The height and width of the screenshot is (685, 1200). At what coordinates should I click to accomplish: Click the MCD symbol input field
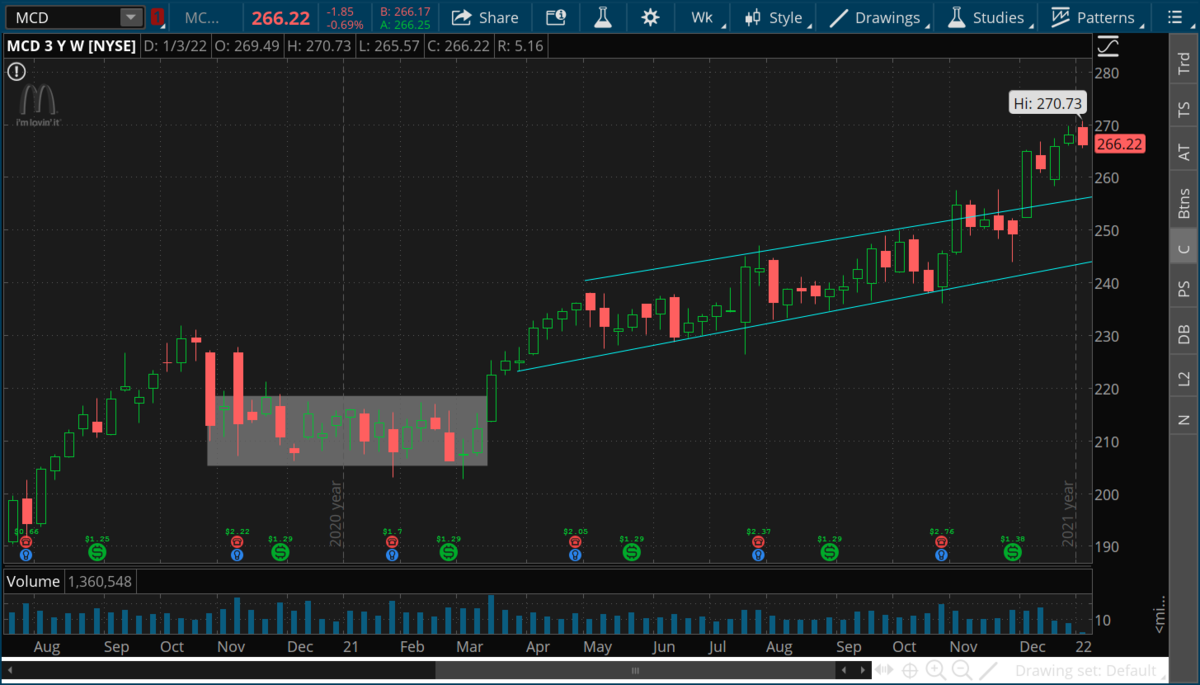[x=60, y=18]
